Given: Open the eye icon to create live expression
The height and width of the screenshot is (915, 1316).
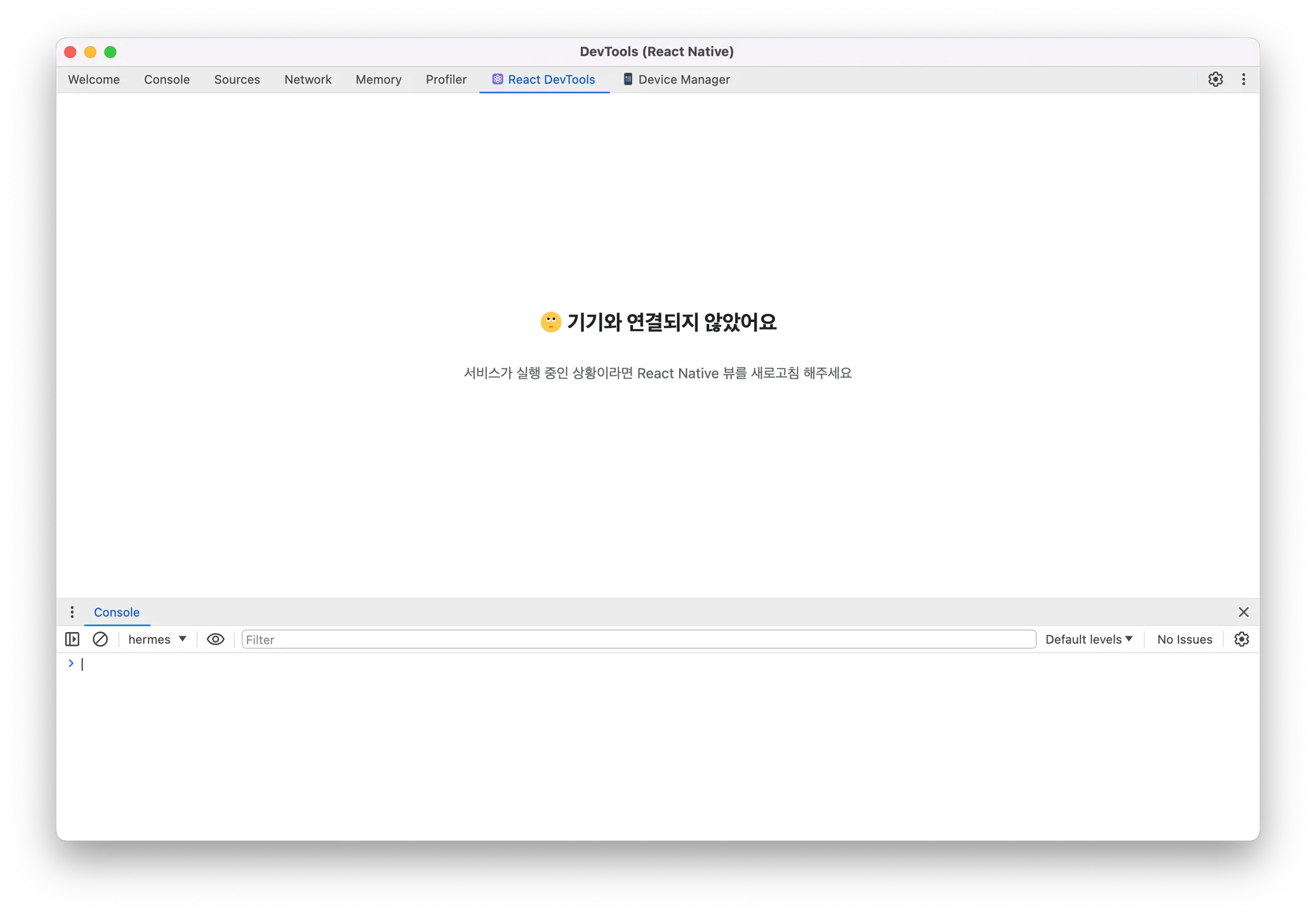Looking at the screenshot, I should [215, 639].
